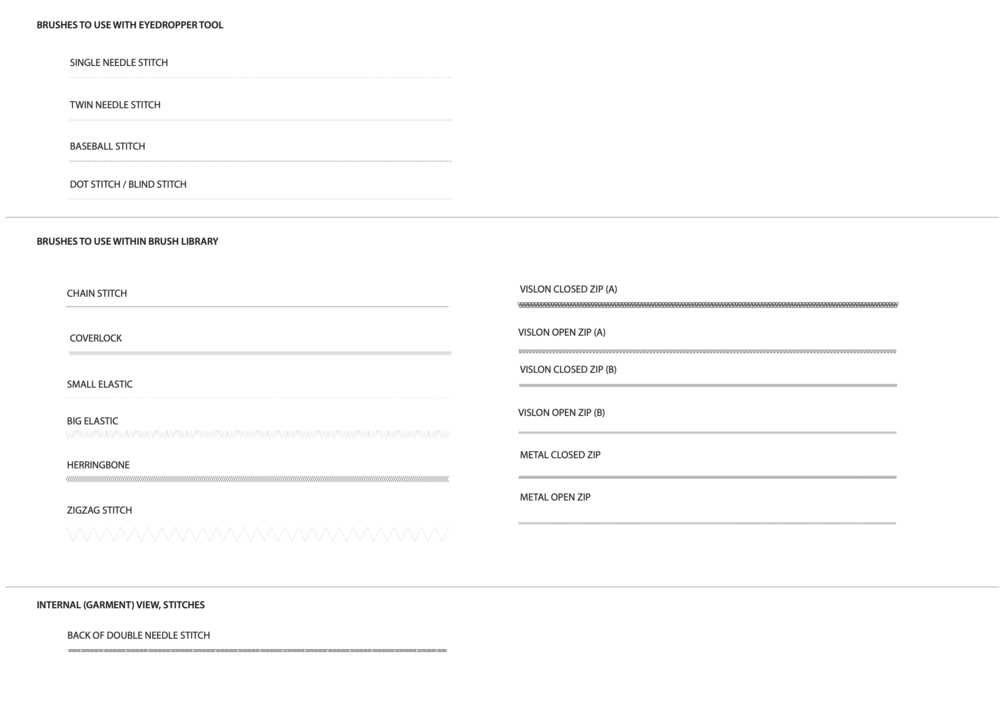Select the Zigzag Stitch line sample
The image size is (1005, 711).
(x=258, y=535)
